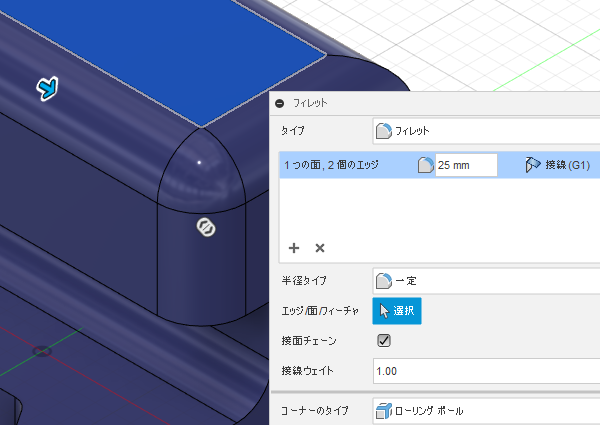Click the フィレット dialog title text
Screen dimensions: 600x425
(x=310, y=103)
